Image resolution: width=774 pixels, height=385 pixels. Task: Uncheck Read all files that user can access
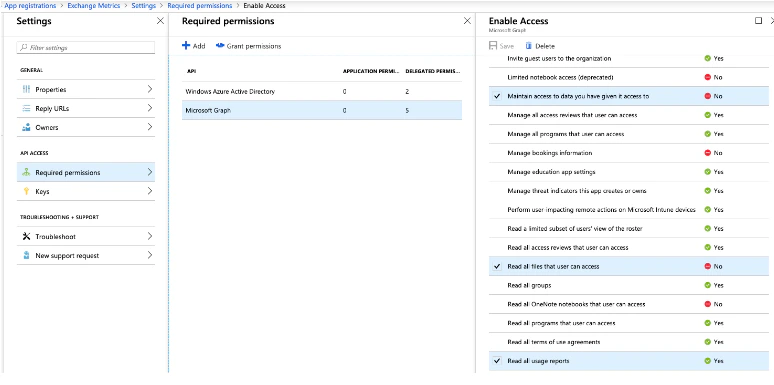[497, 267]
